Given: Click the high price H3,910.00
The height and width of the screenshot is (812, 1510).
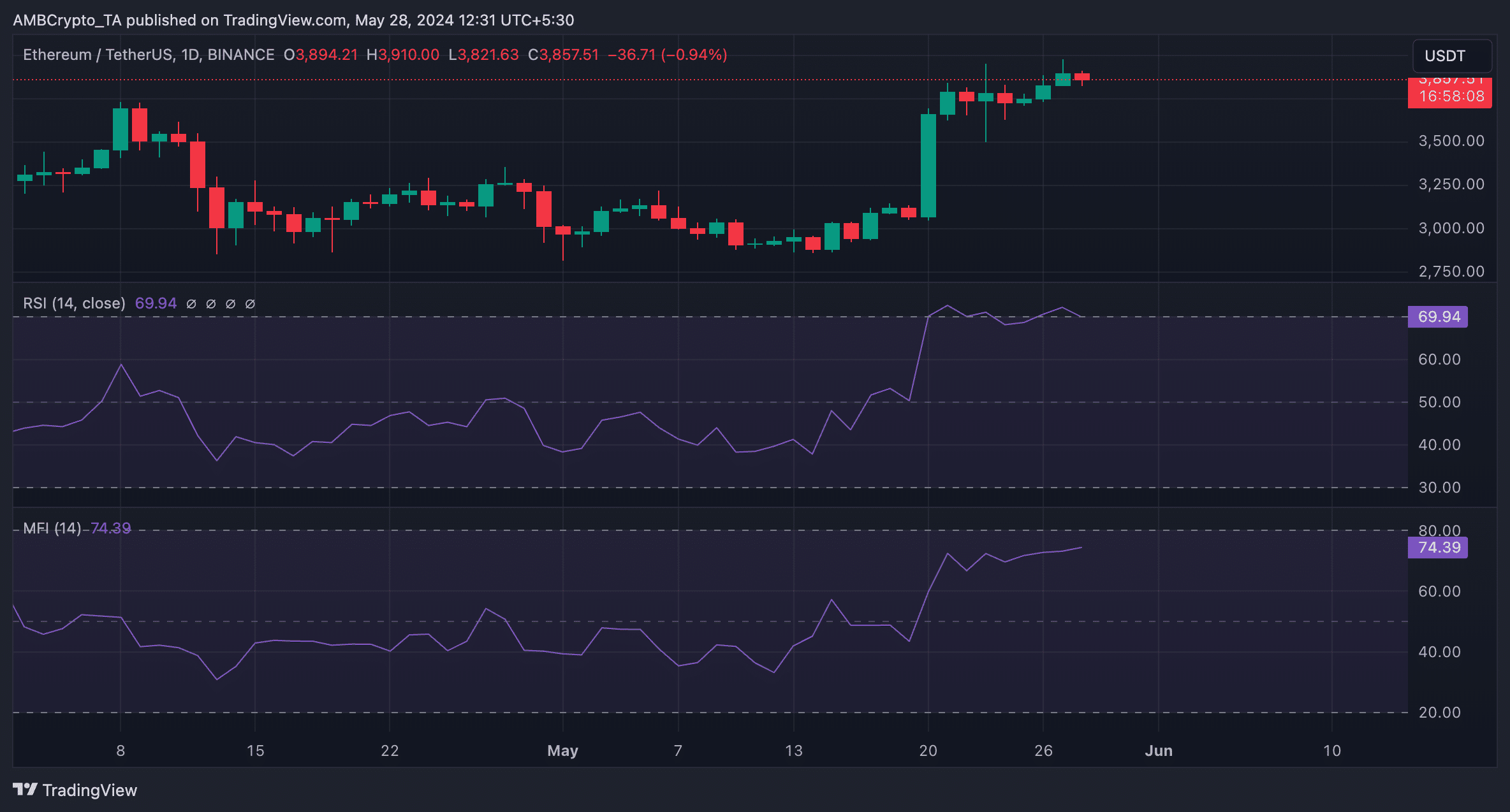Looking at the screenshot, I should pyautogui.click(x=403, y=55).
